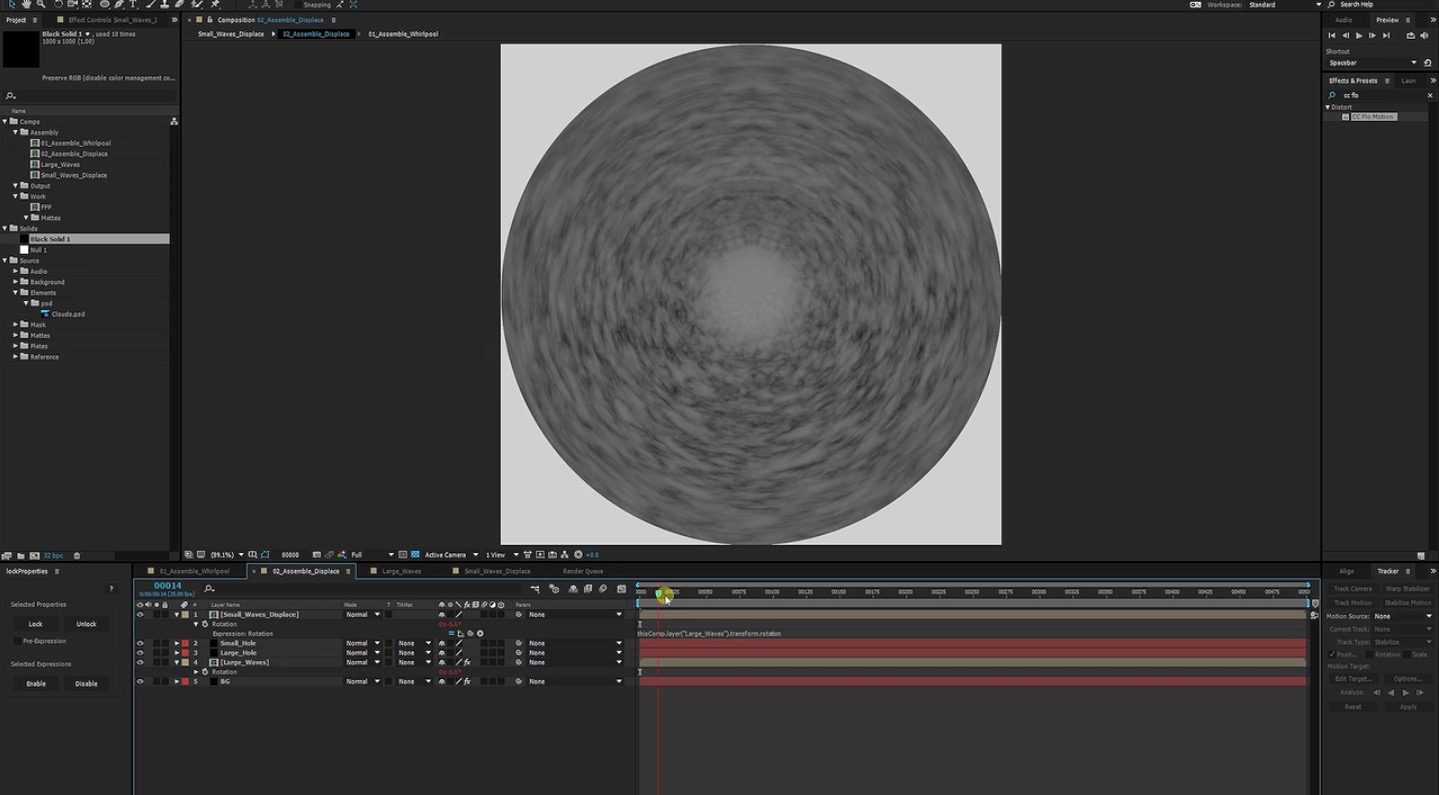Switch to 01_Assemble_Whirlpool timeline tab
This screenshot has width=1439, height=795.
click(x=194, y=571)
